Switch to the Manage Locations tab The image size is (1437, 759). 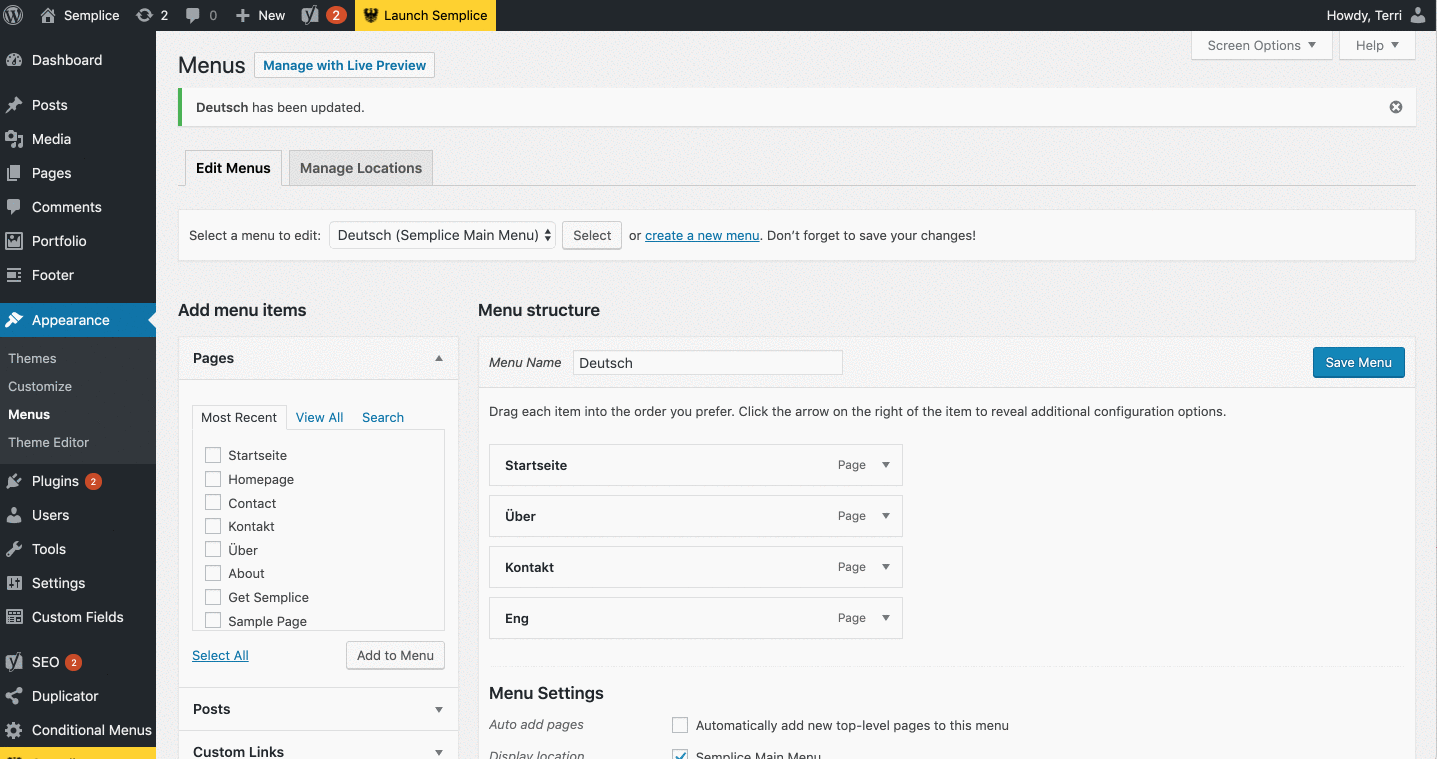click(x=360, y=167)
